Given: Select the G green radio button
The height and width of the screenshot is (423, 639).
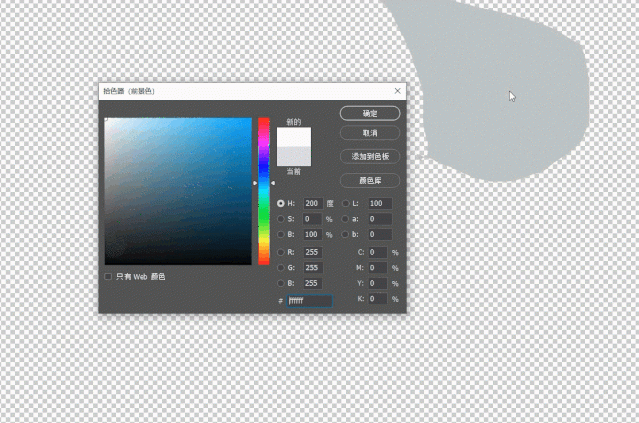Looking at the screenshot, I should point(280,268).
